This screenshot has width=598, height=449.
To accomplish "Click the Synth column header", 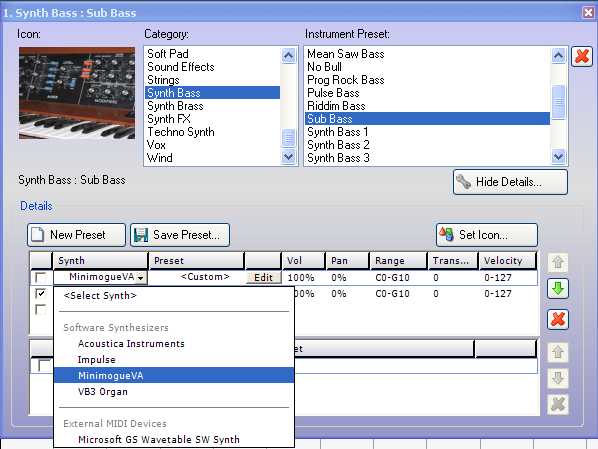I will point(100,261).
